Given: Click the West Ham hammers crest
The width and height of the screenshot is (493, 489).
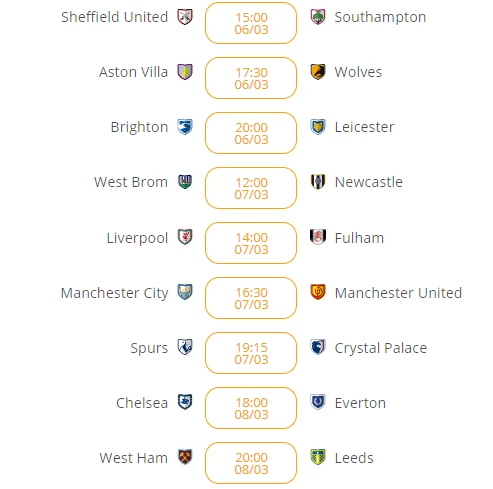Looking at the screenshot, I should [x=185, y=457].
